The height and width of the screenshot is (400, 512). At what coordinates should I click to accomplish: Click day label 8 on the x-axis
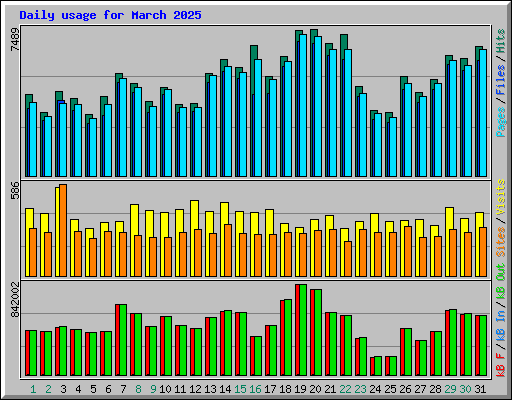(x=138, y=389)
